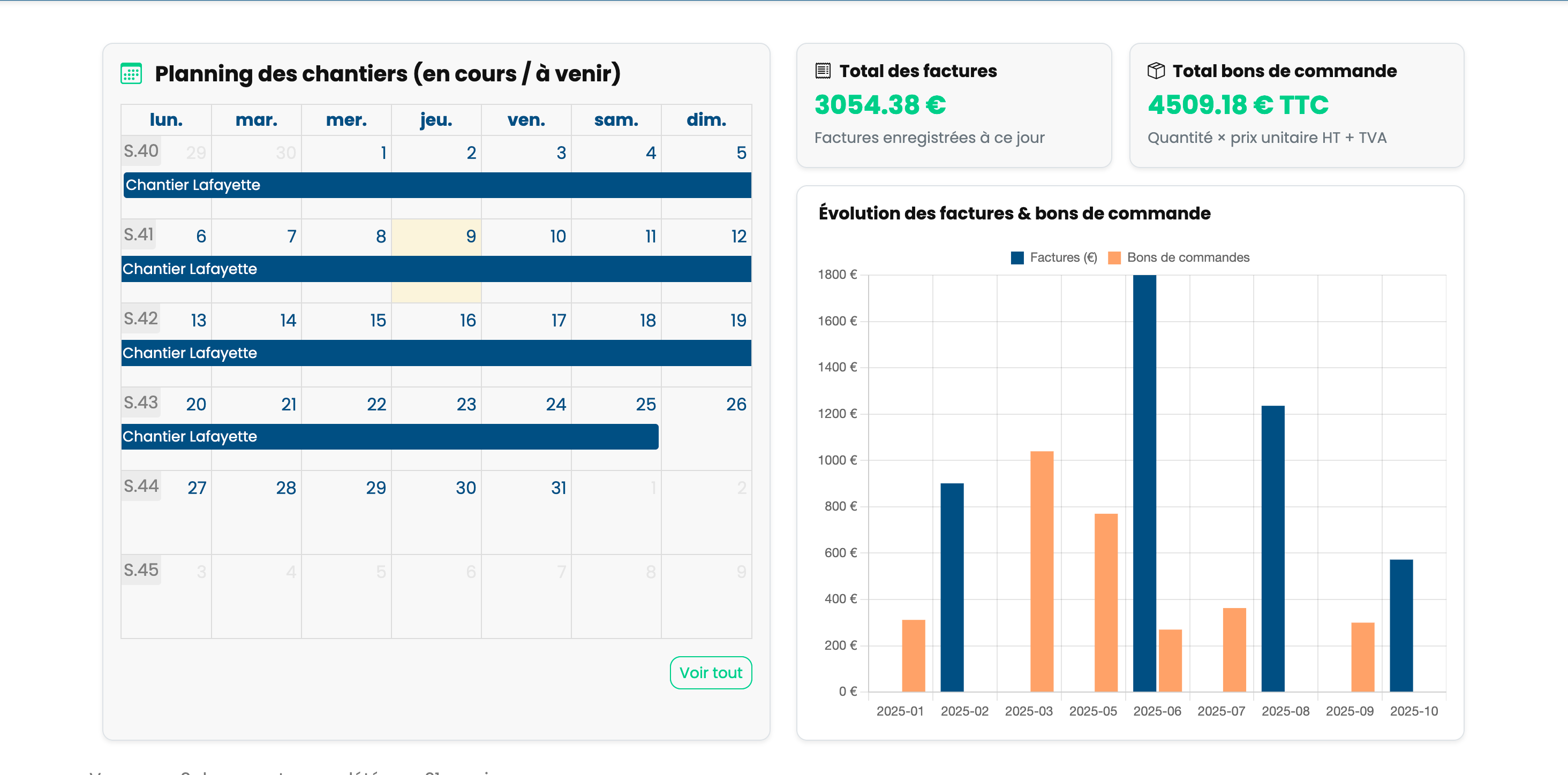Toggle Bons de commandes orange legend swatch

[1114, 258]
